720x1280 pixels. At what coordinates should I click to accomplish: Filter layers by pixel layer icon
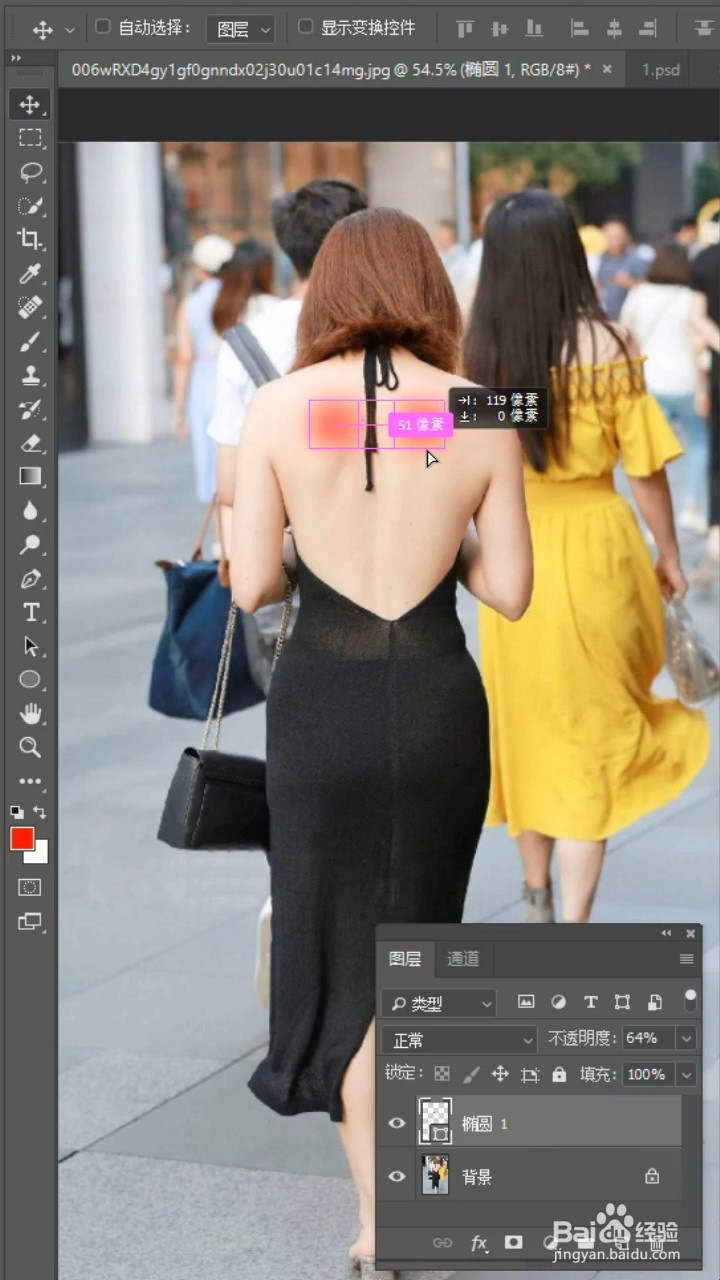(526, 1002)
